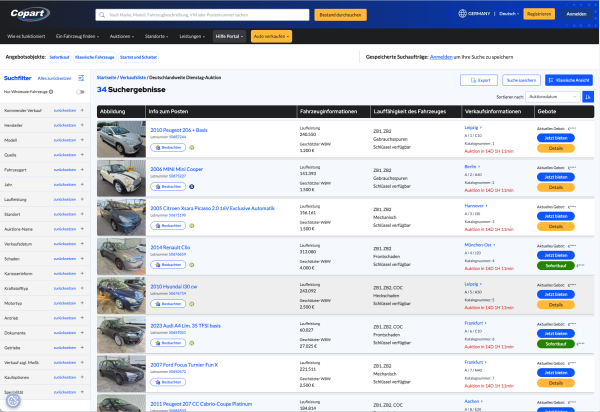Click green status icon on Citroen Xsara row
The height and width of the screenshot is (412, 600).
[x=192, y=226]
